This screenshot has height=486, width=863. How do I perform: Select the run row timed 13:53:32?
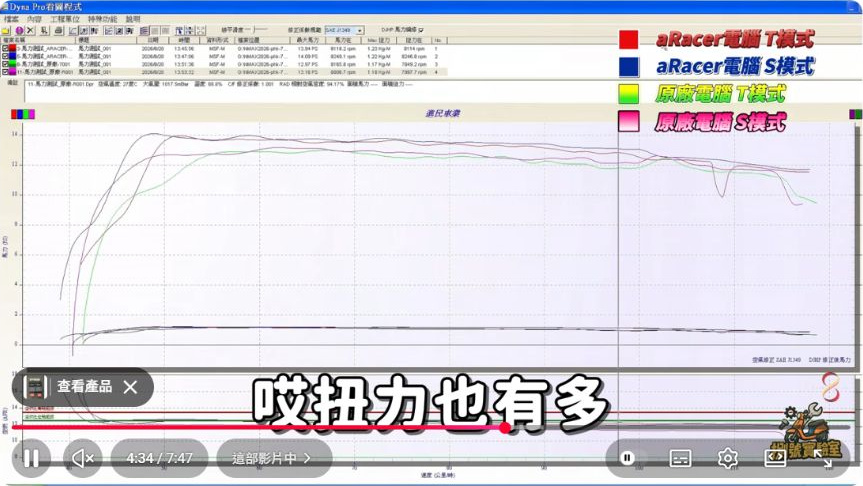(224, 72)
